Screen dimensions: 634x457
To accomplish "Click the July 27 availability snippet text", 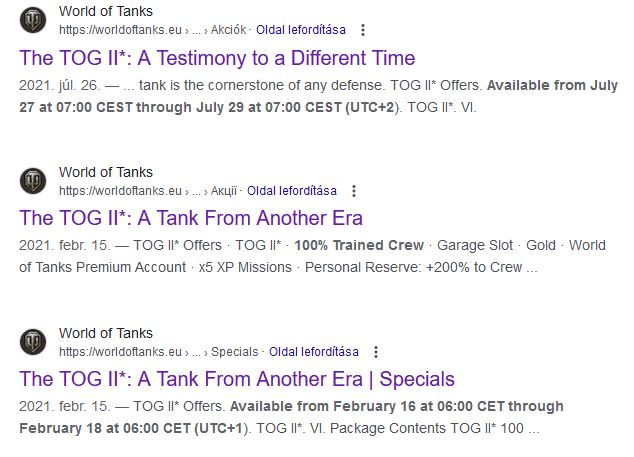I will tap(318, 96).
